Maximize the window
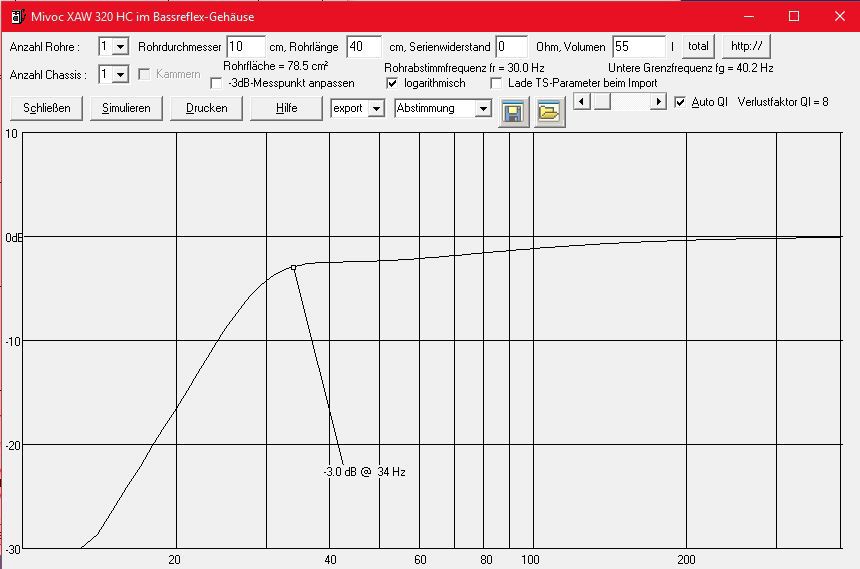 tap(794, 16)
